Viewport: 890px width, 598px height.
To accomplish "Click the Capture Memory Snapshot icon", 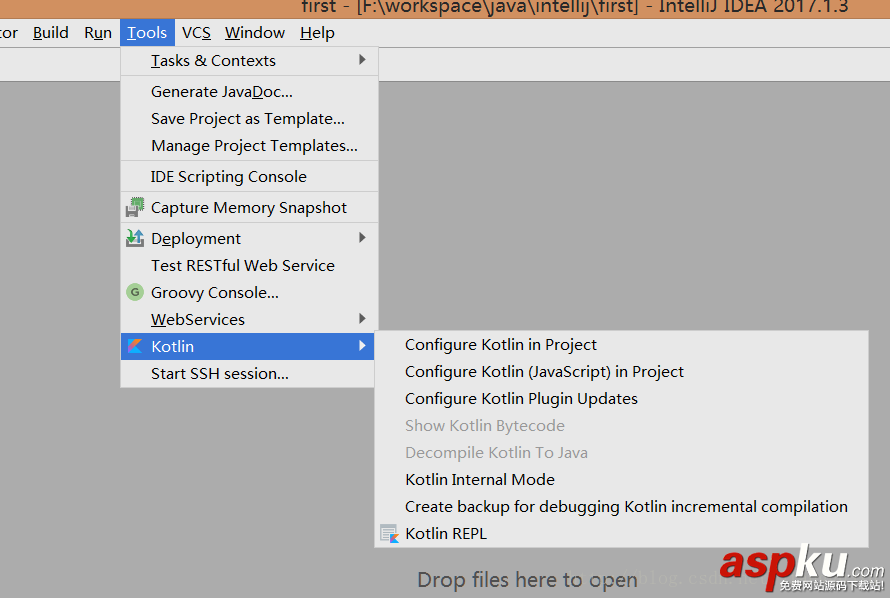I will (135, 208).
